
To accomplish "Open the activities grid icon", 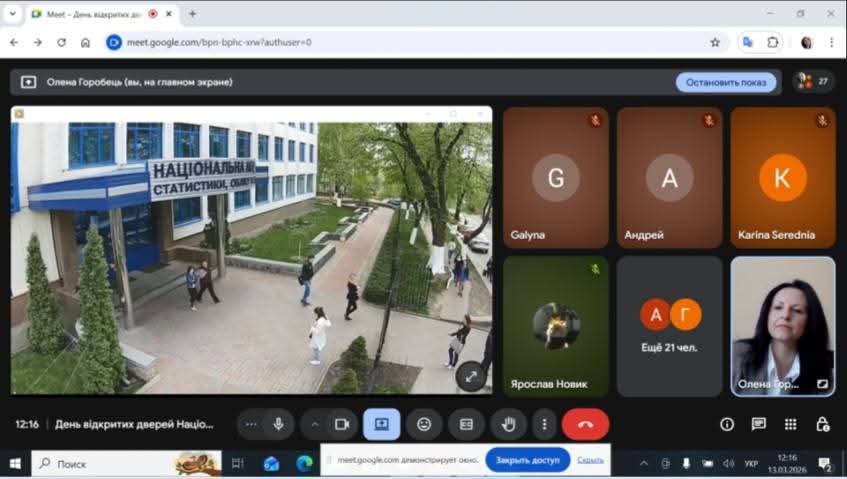I will point(791,424).
